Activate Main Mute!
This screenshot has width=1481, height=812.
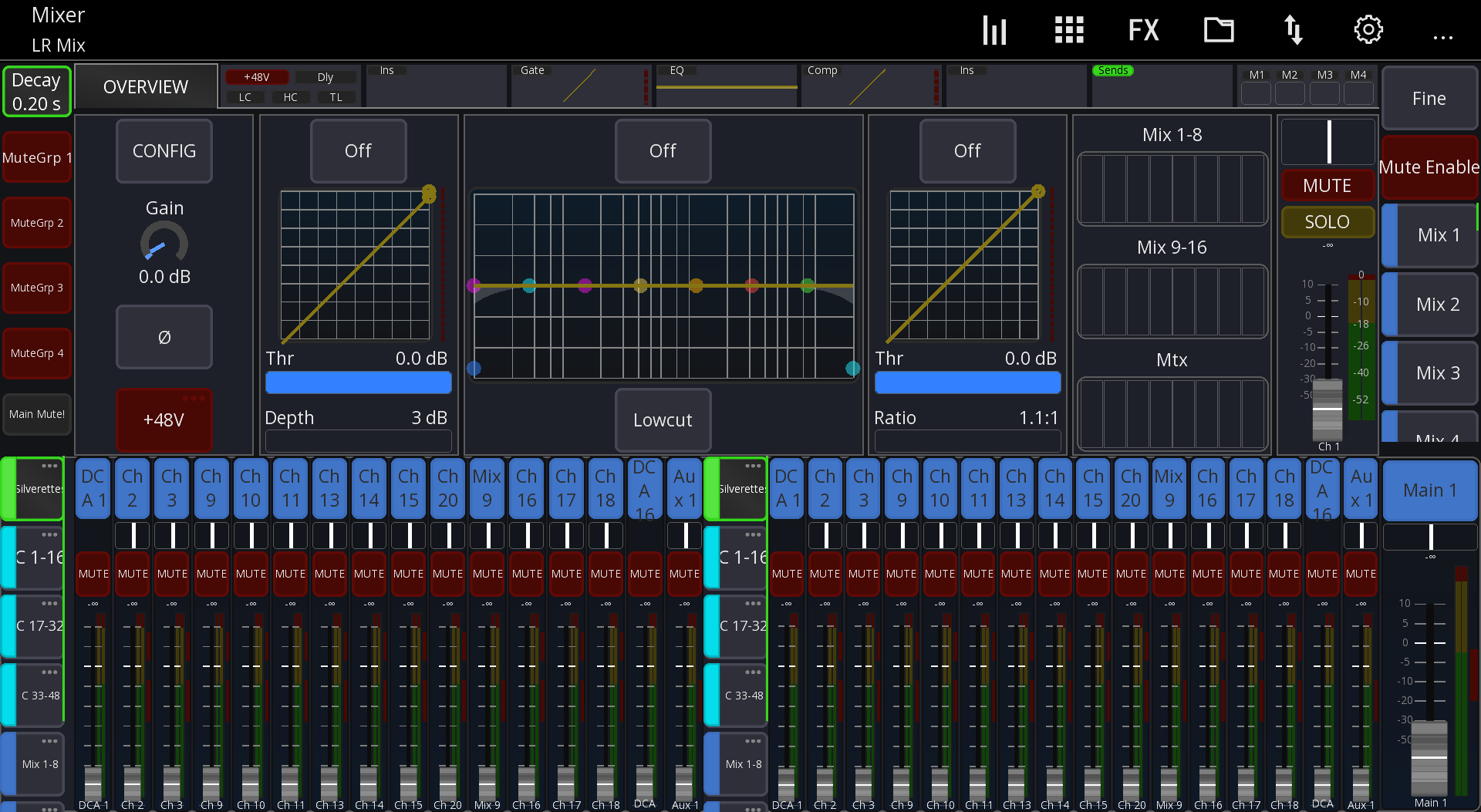37,414
